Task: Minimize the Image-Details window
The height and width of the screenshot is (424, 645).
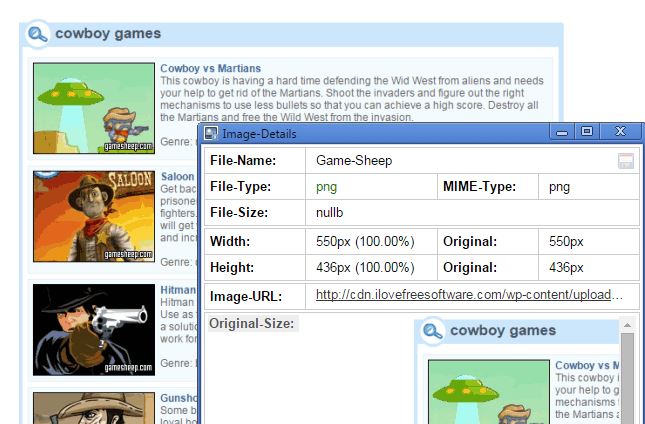Action: click(561, 132)
